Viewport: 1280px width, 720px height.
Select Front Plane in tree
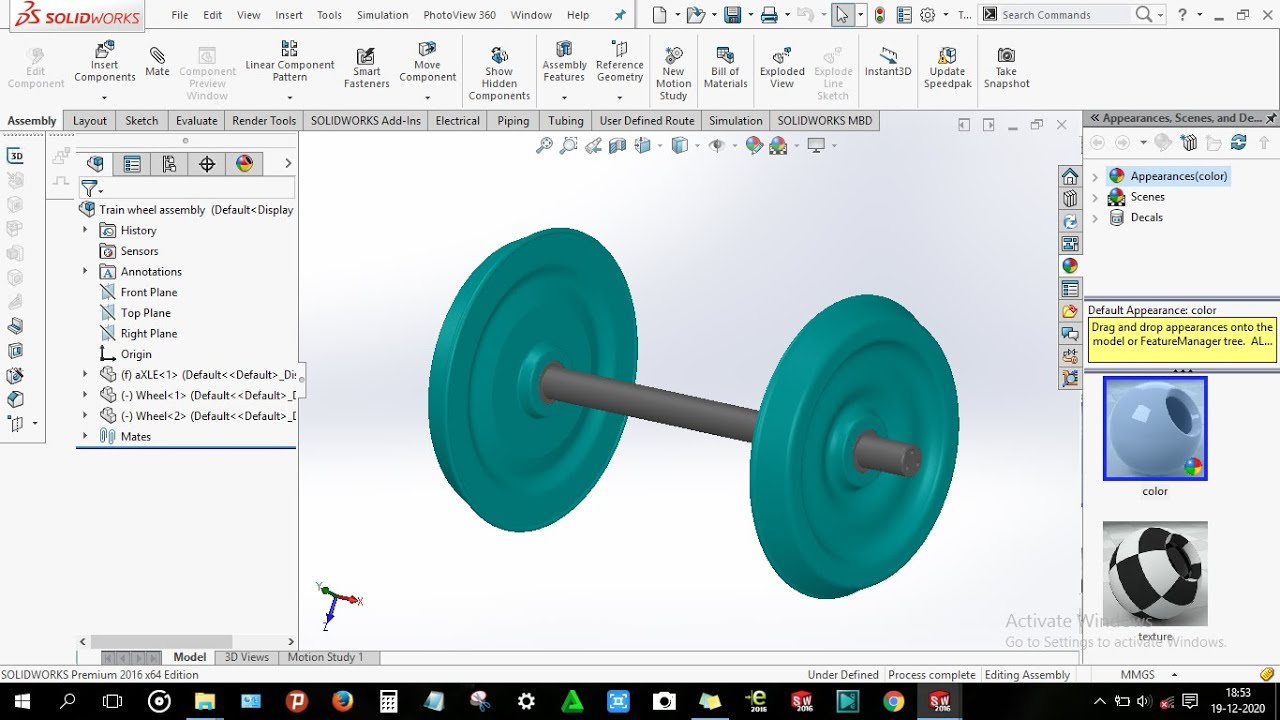tap(149, 292)
